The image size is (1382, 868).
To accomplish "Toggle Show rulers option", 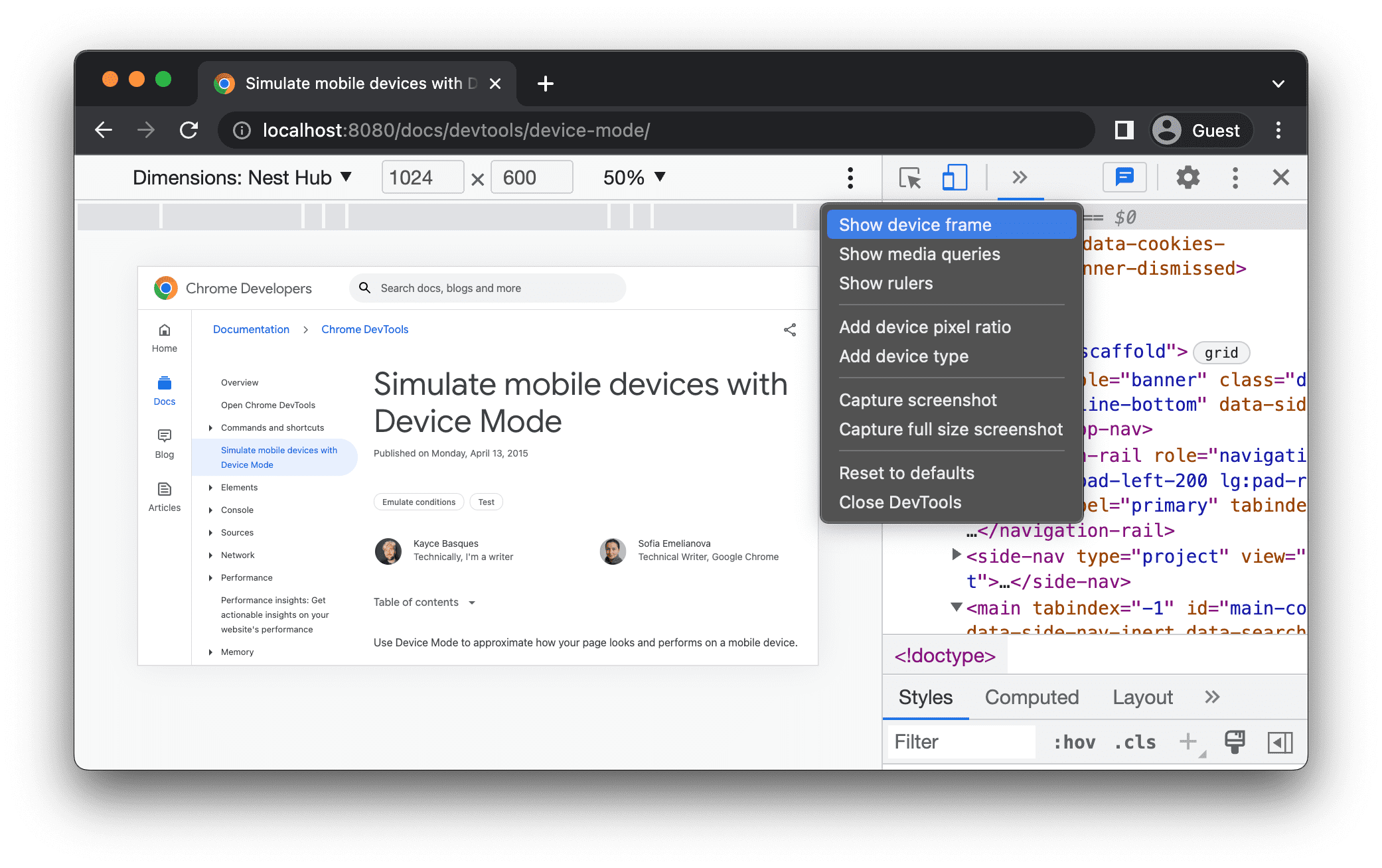I will [884, 283].
